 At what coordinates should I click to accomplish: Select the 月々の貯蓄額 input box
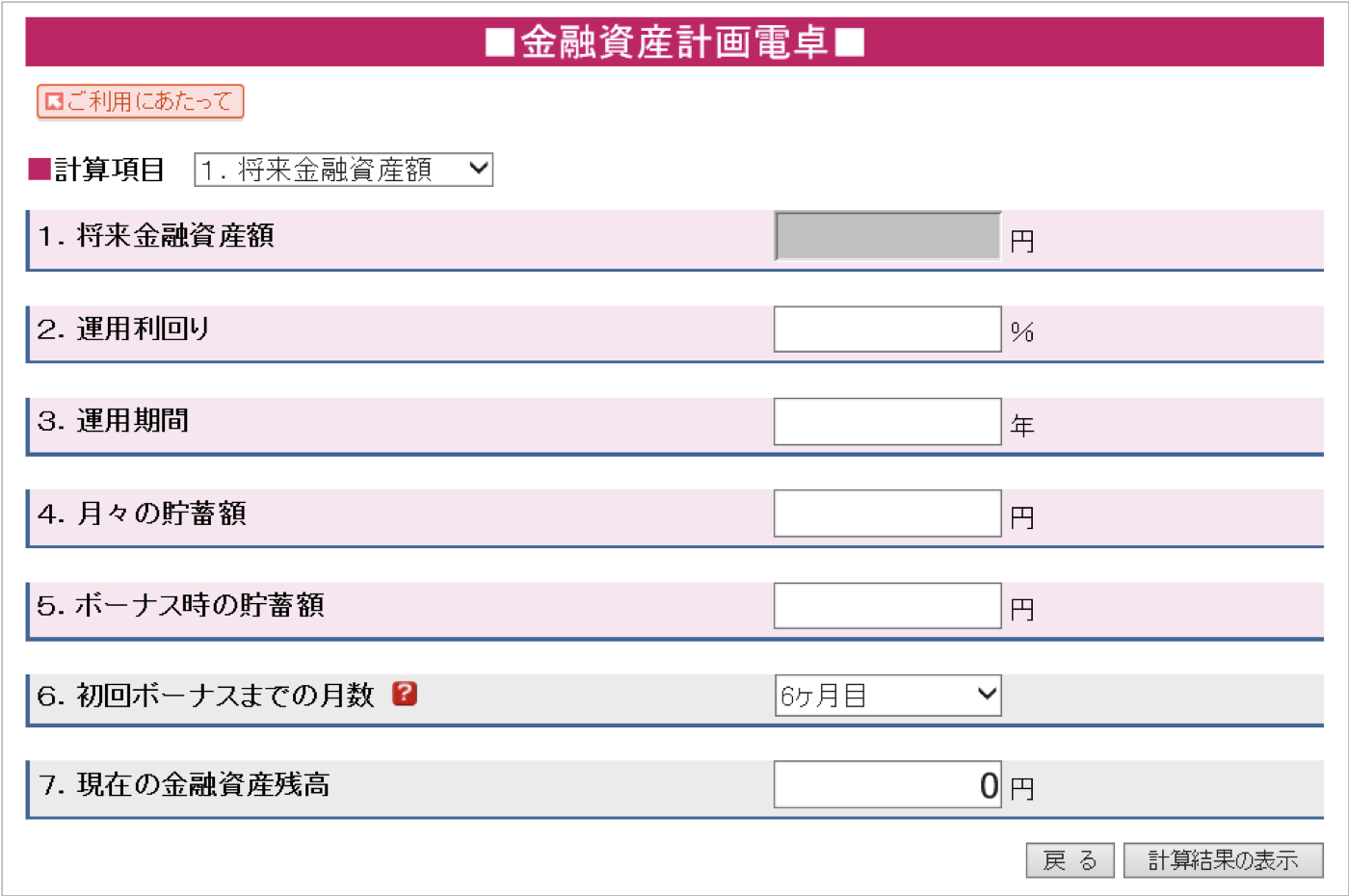point(887,514)
